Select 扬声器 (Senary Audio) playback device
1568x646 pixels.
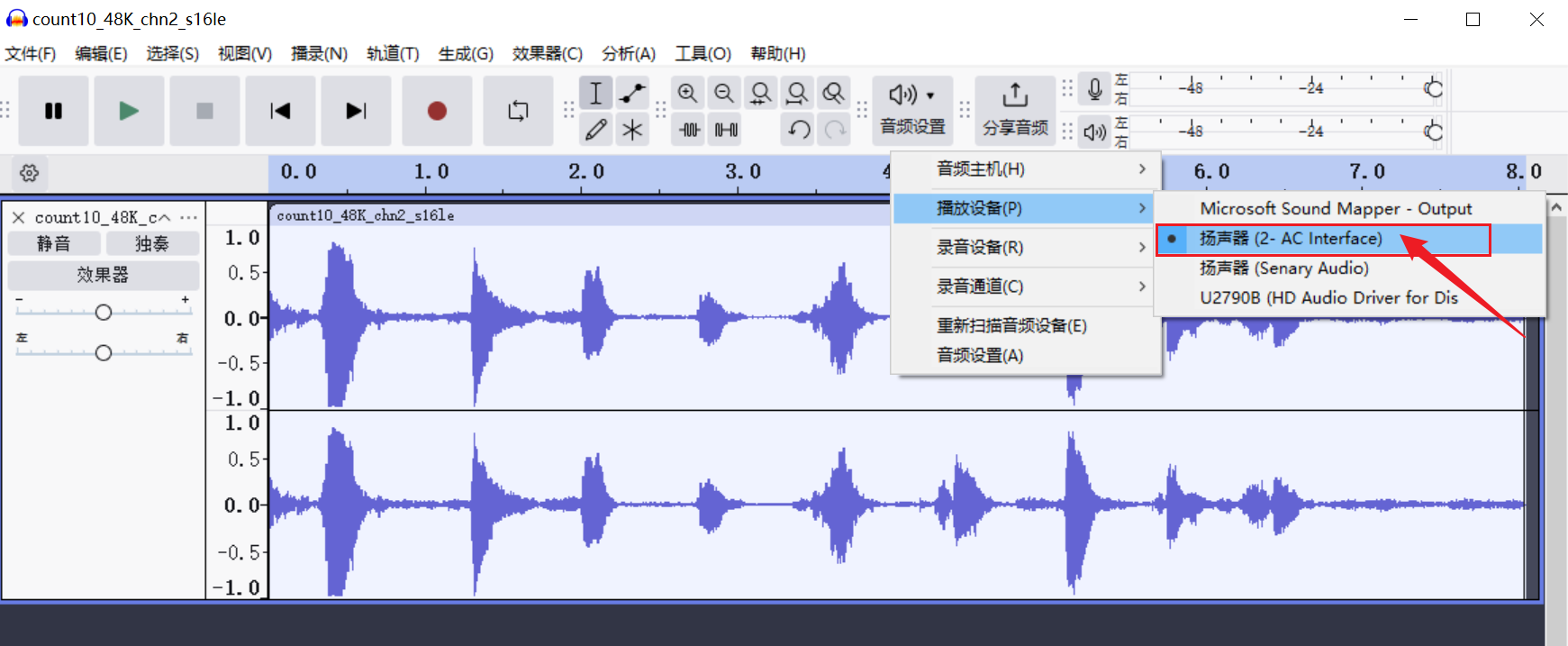coord(1350,268)
